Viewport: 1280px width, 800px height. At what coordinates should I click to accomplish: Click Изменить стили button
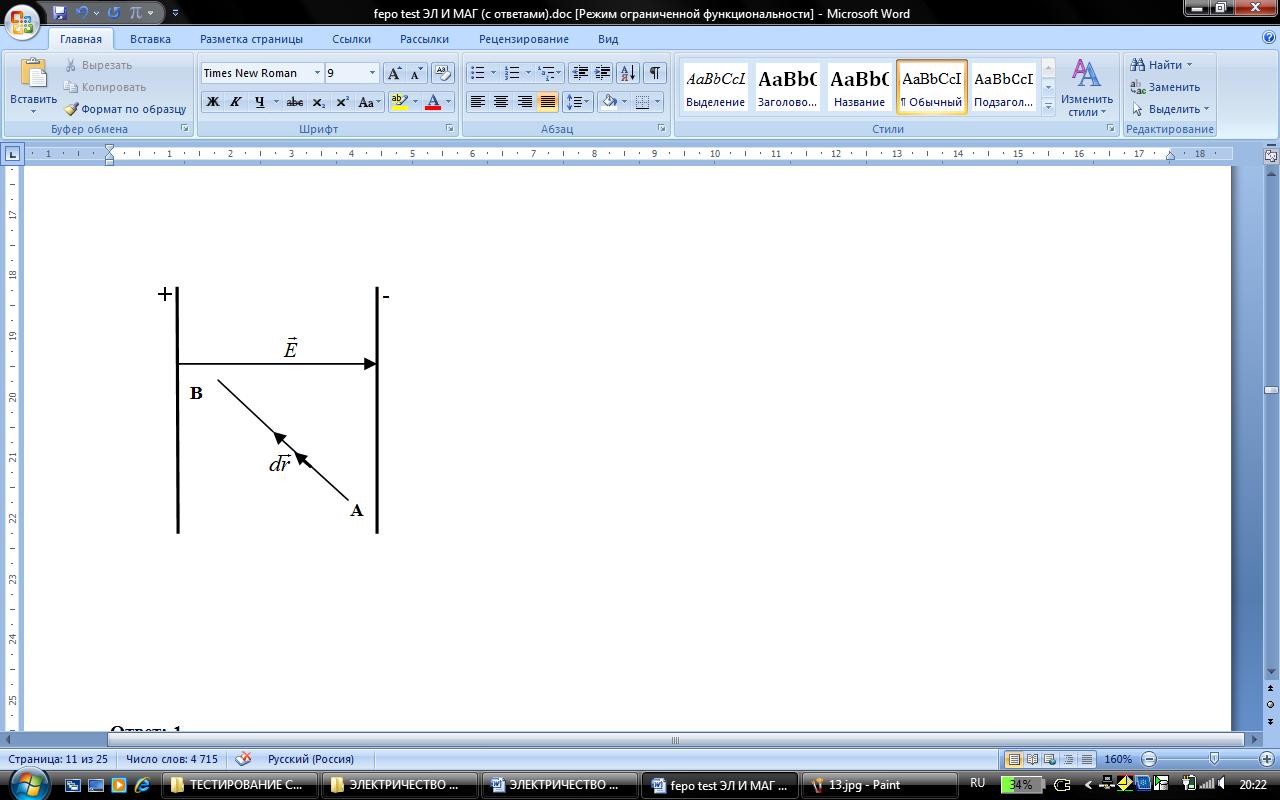point(1087,88)
